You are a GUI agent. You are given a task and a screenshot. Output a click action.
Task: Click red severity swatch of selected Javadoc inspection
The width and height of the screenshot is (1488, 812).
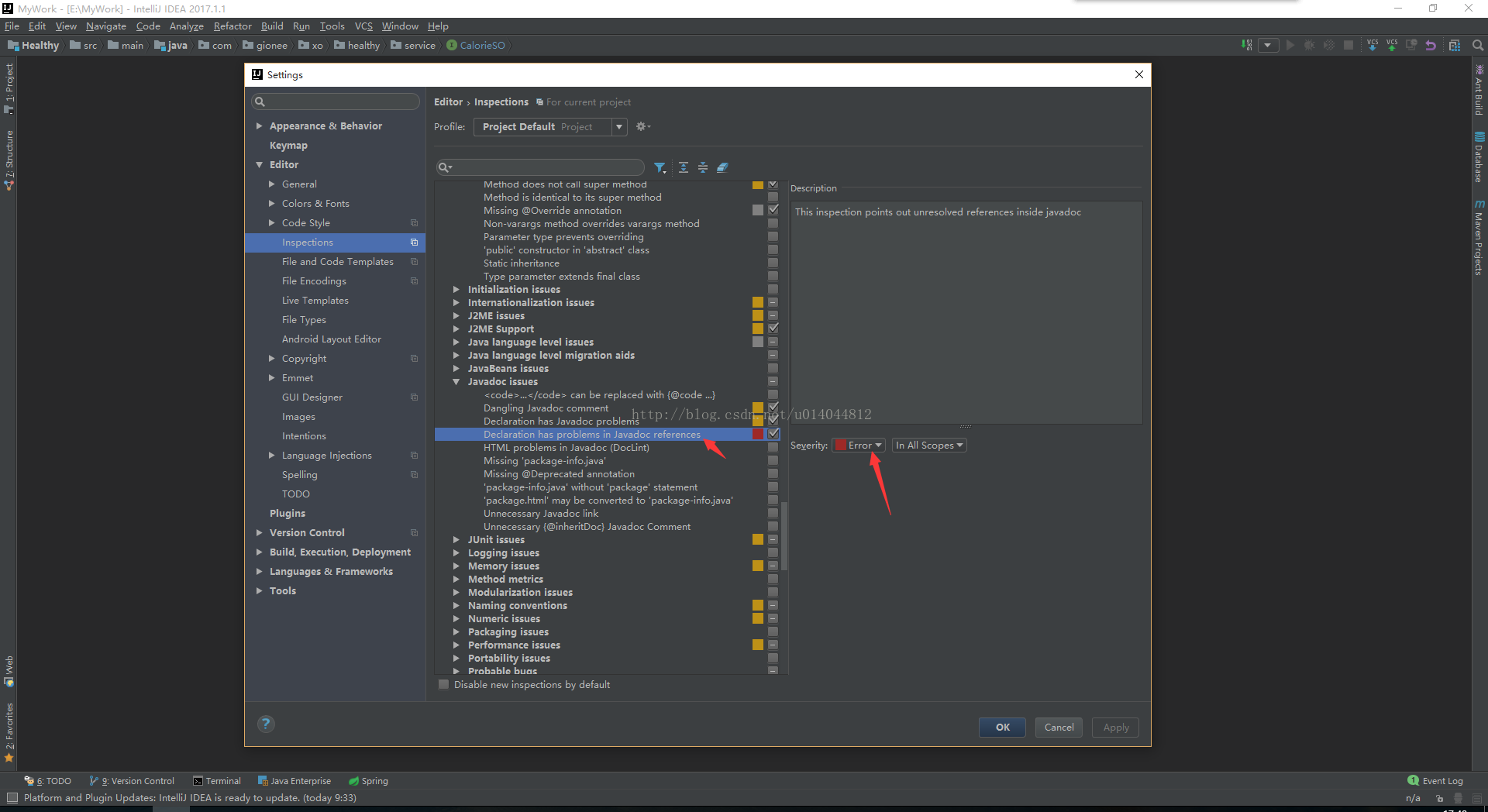(x=758, y=435)
